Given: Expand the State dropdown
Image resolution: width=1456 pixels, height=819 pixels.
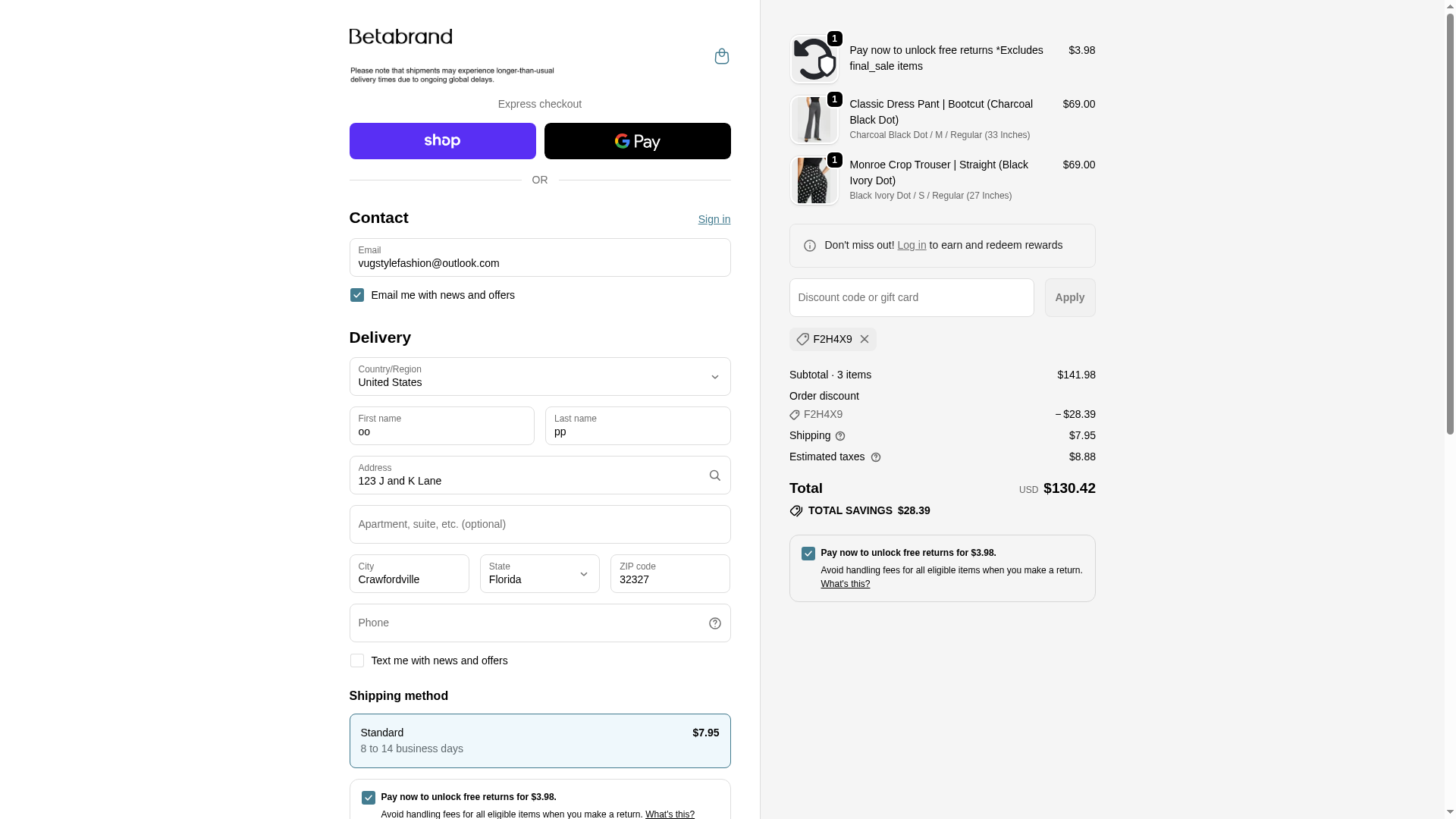Looking at the screenshot, I should pyautogui.click(x=539, y=574).
